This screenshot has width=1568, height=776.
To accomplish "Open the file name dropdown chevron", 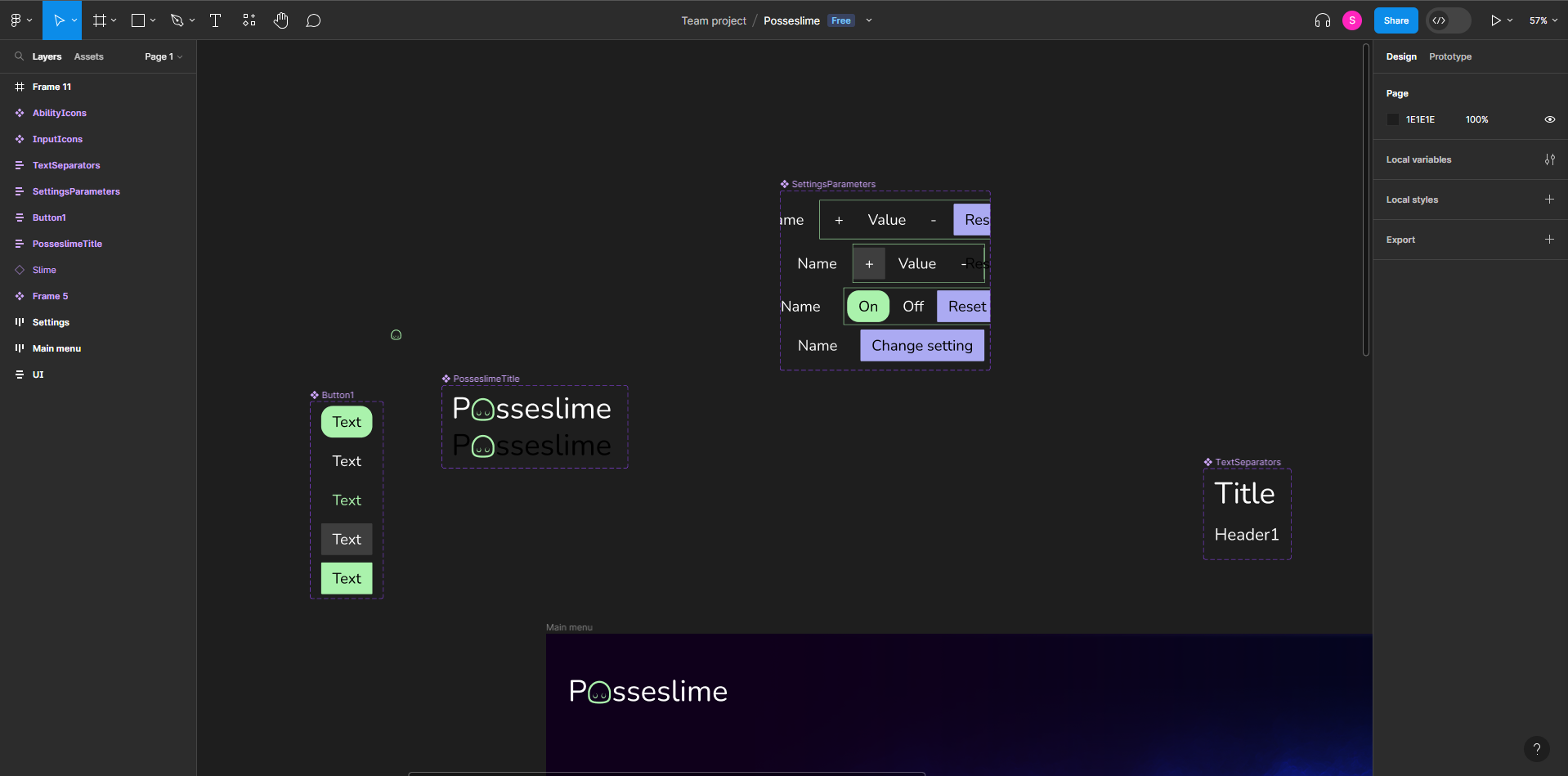I will click(x=869, y=20).
